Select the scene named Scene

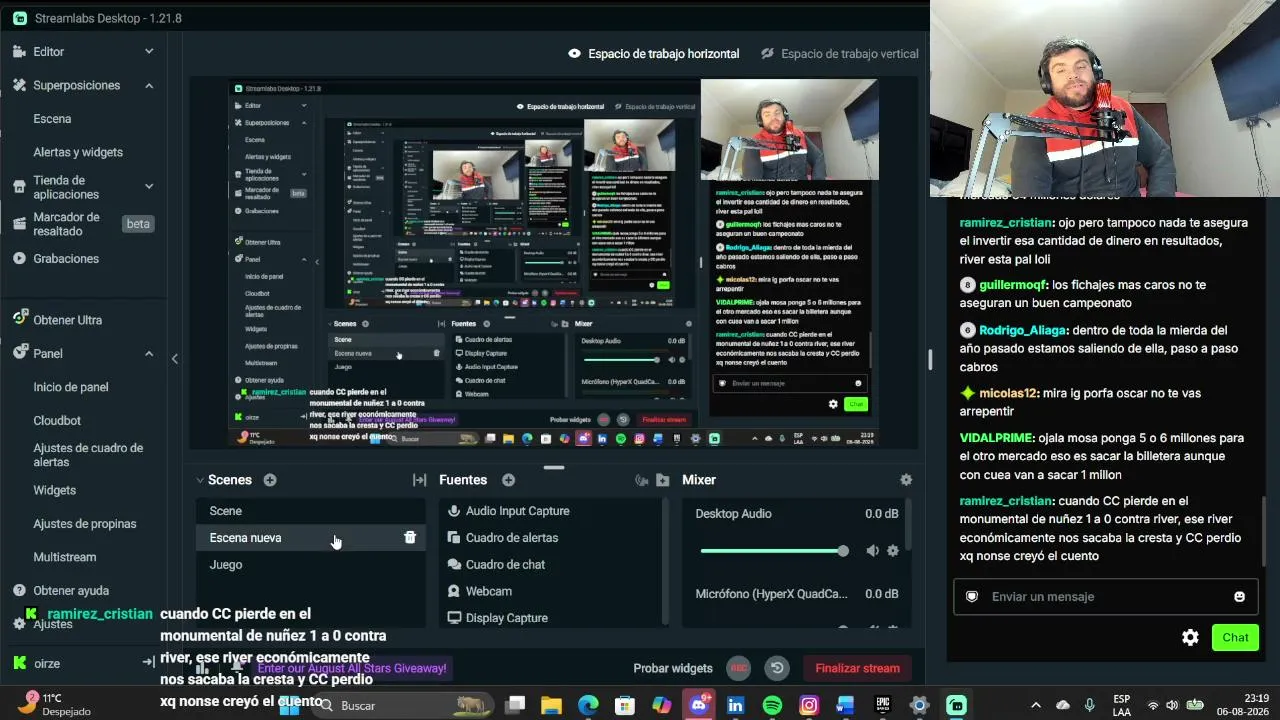(x=310, y=511)
